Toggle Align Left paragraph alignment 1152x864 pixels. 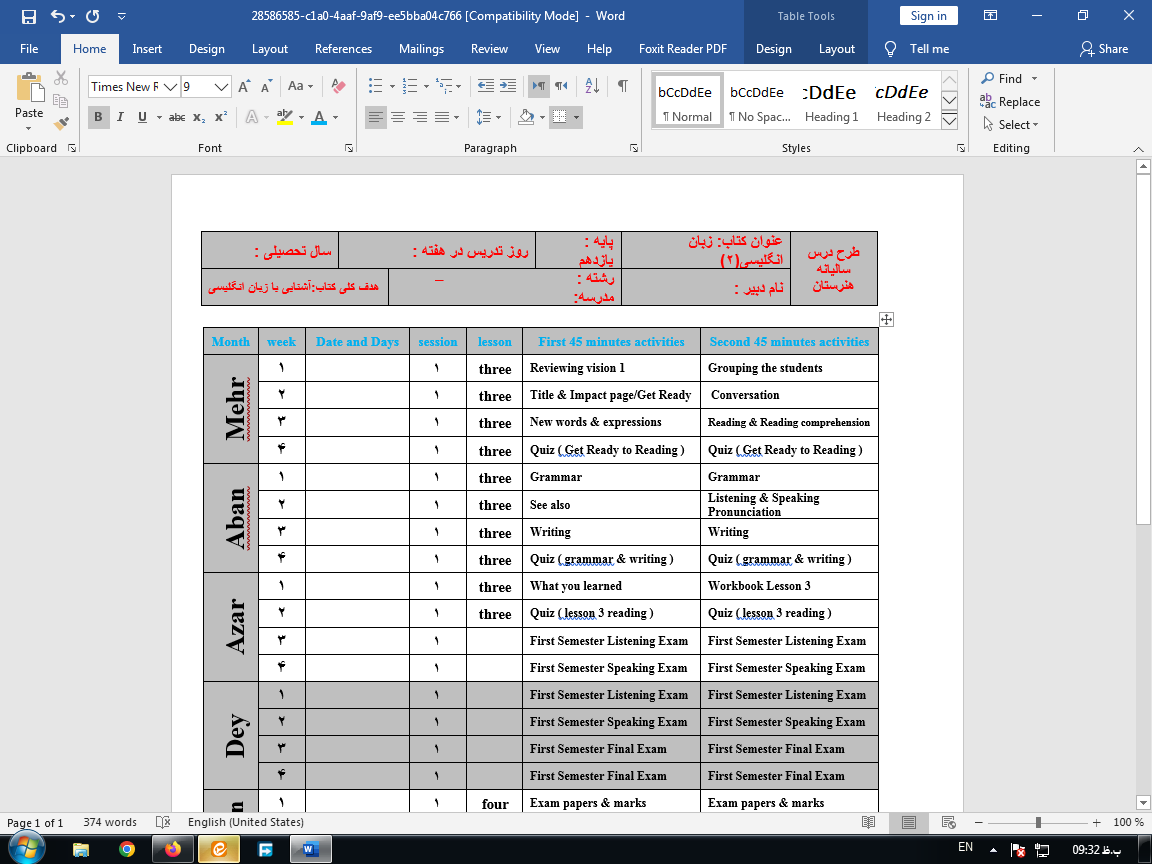pyautogui.click(x=375, y=118)
